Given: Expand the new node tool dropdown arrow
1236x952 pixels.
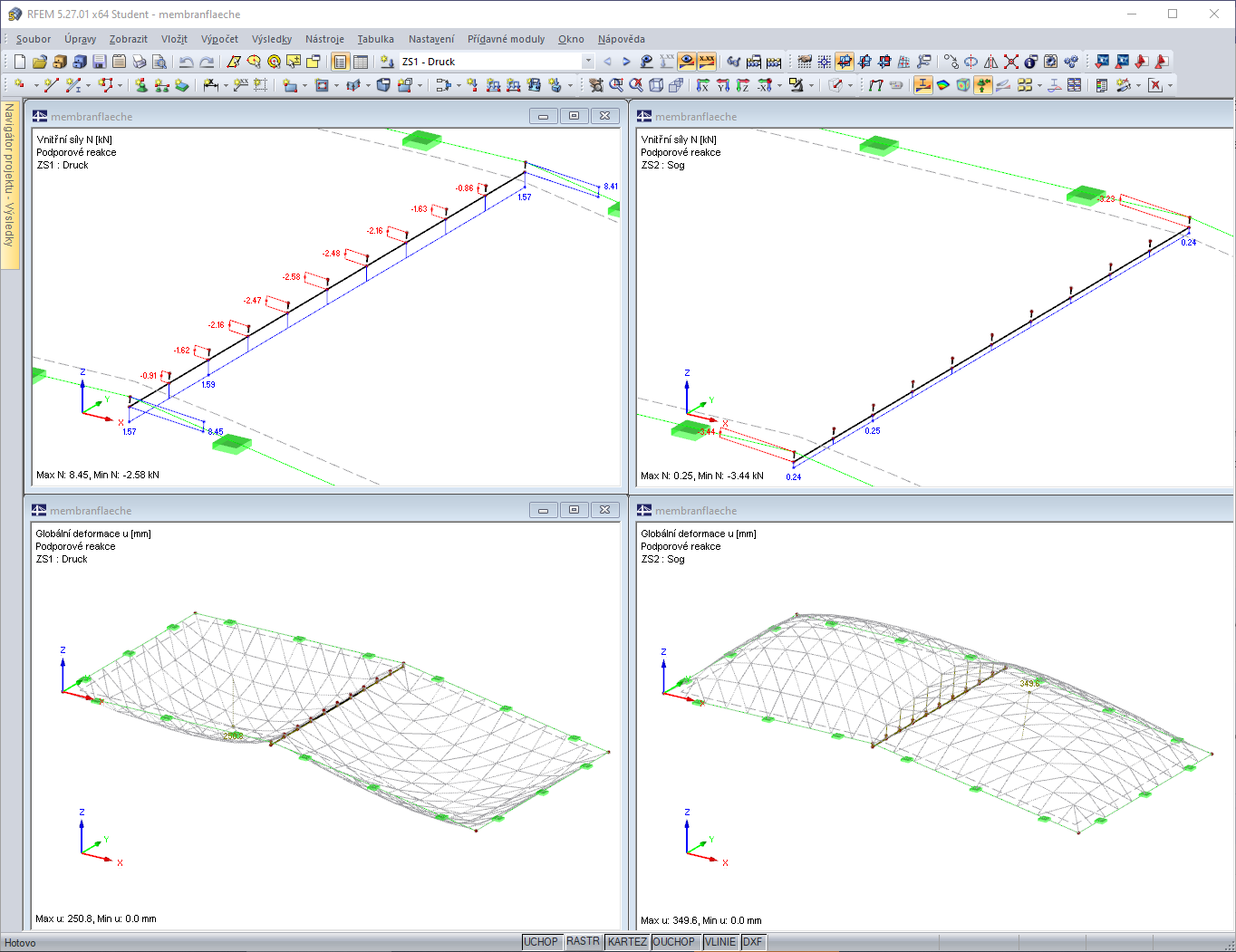Looking at the screenshot, I should pos(35,86).
